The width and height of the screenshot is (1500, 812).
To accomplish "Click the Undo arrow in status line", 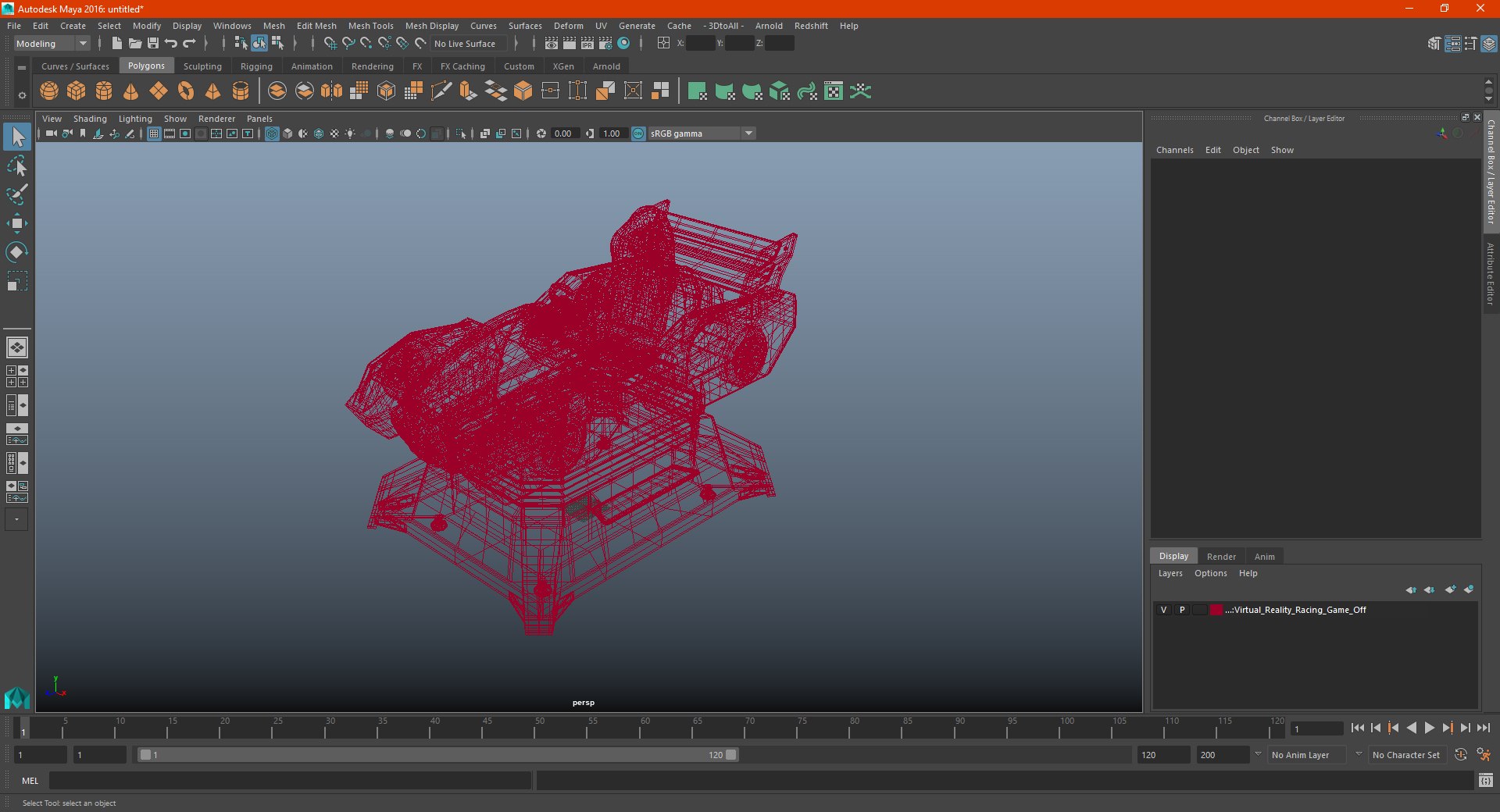I will click(171, 44).
